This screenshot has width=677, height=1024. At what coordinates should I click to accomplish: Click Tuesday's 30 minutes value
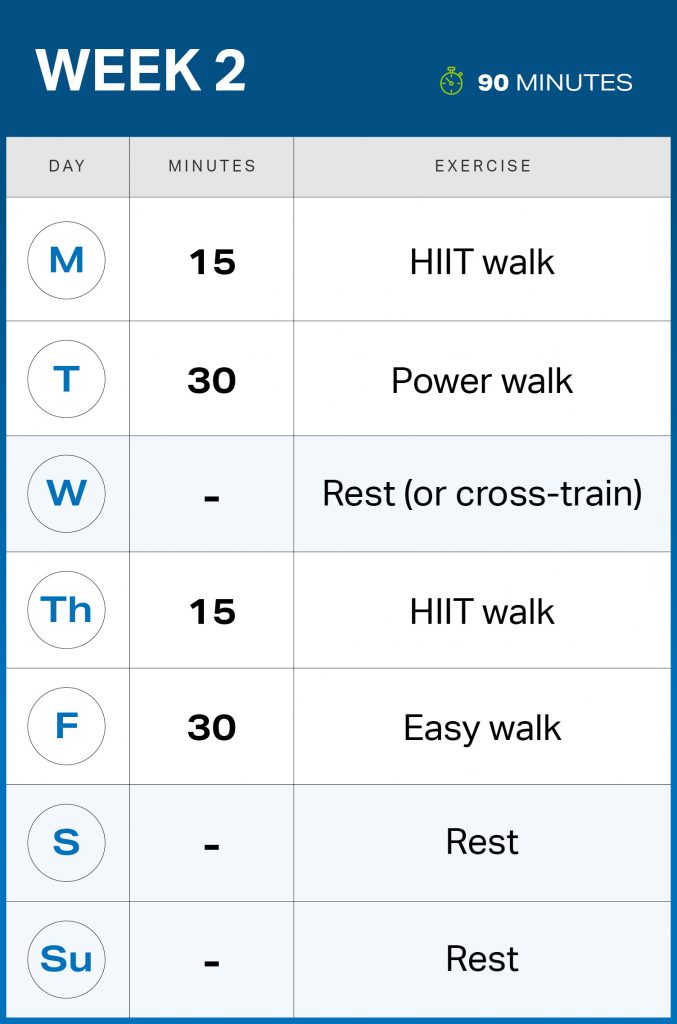point(212,380)
